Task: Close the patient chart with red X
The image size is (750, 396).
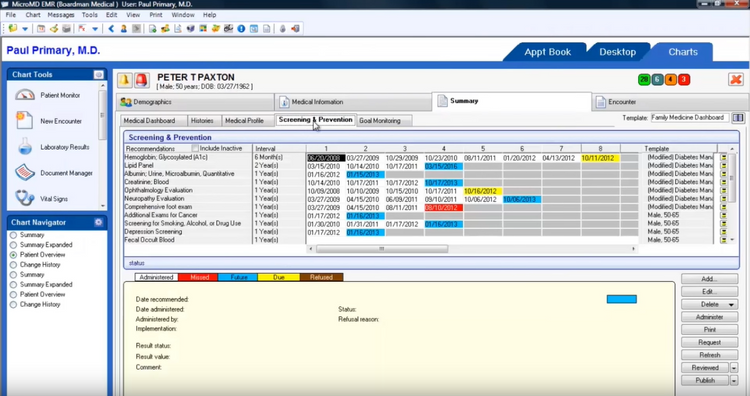Action: (x=736, y=79)
